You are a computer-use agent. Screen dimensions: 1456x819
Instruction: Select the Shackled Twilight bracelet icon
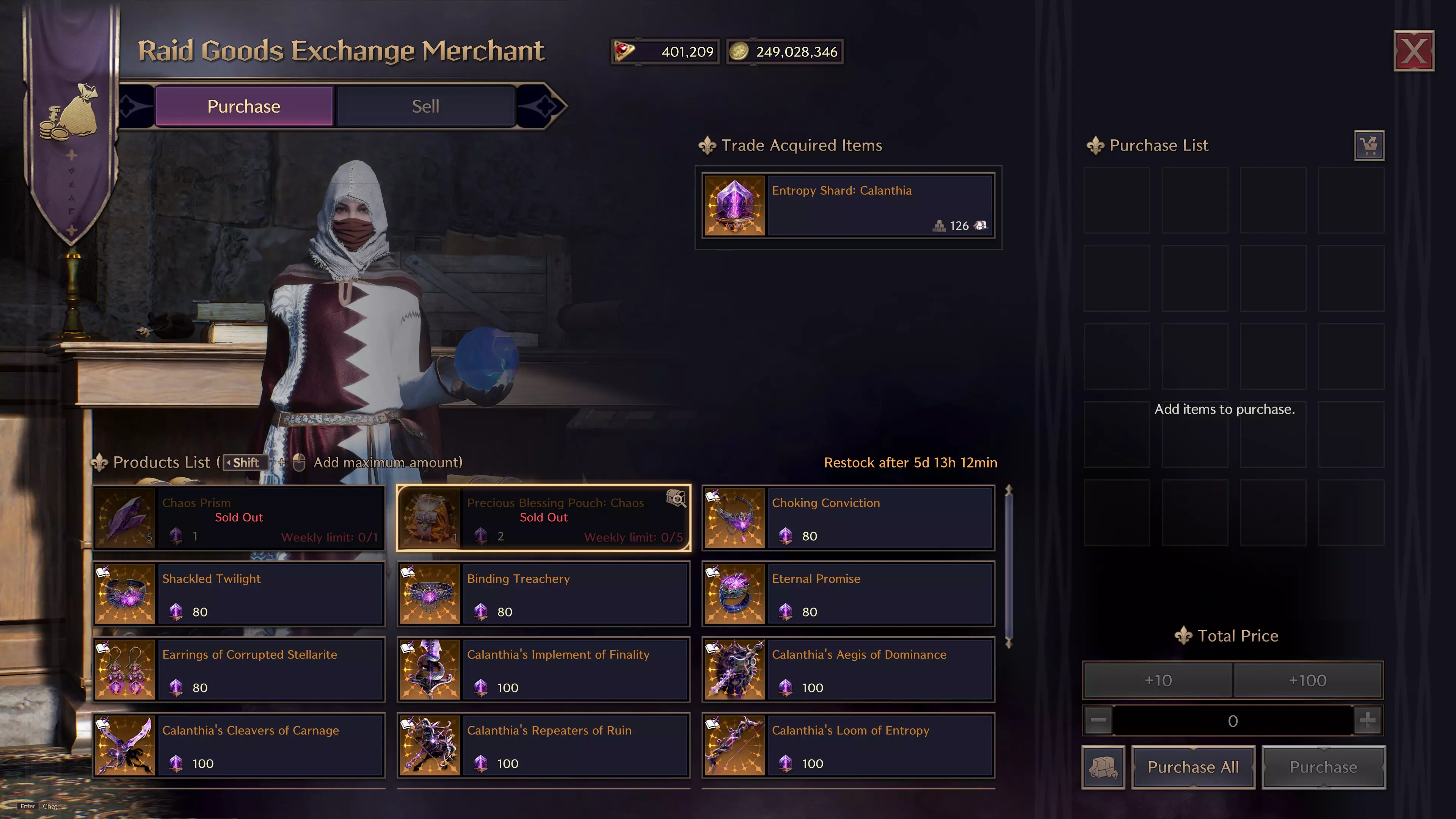[125, 594]
